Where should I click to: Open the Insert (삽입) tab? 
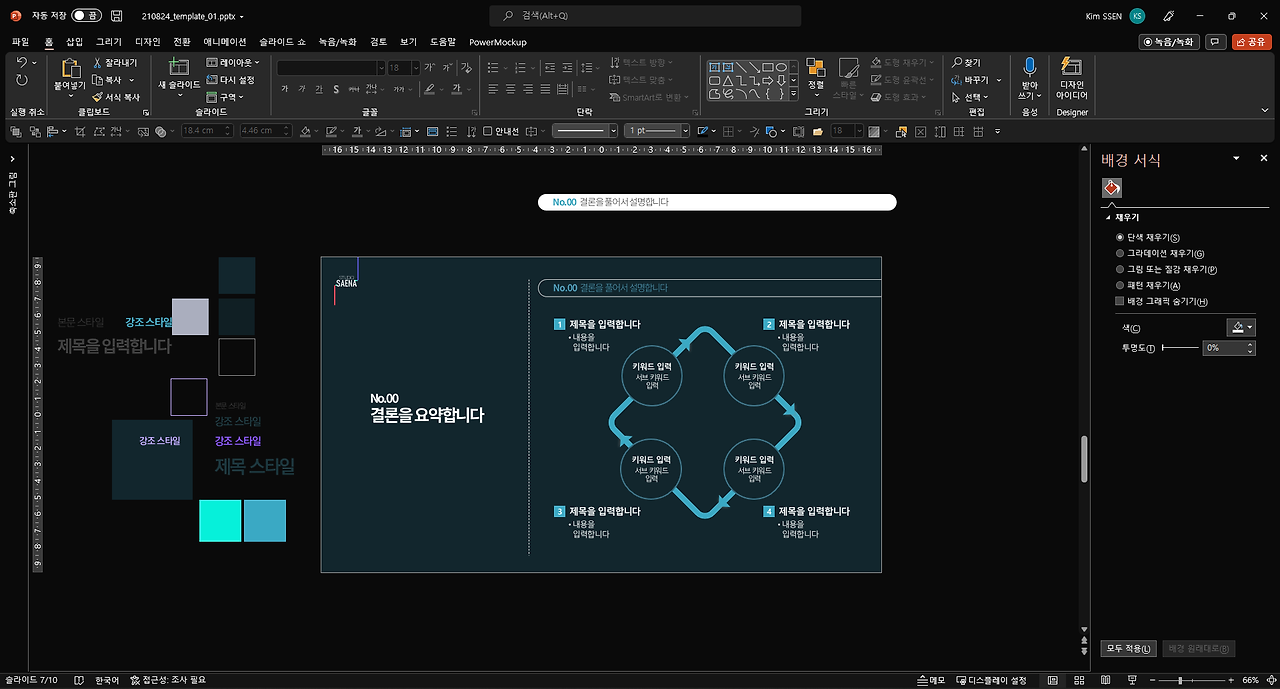coord(75,42)
